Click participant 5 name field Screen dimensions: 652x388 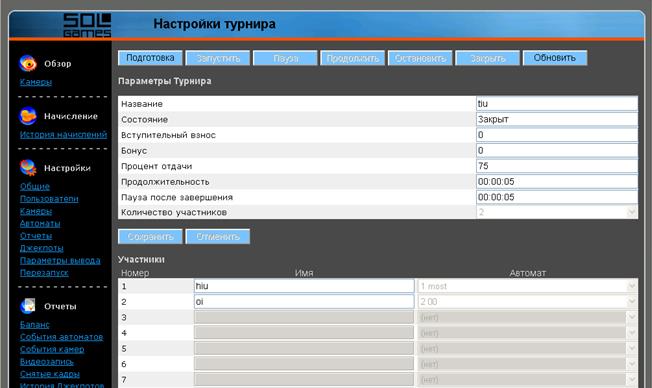point(304,348)
